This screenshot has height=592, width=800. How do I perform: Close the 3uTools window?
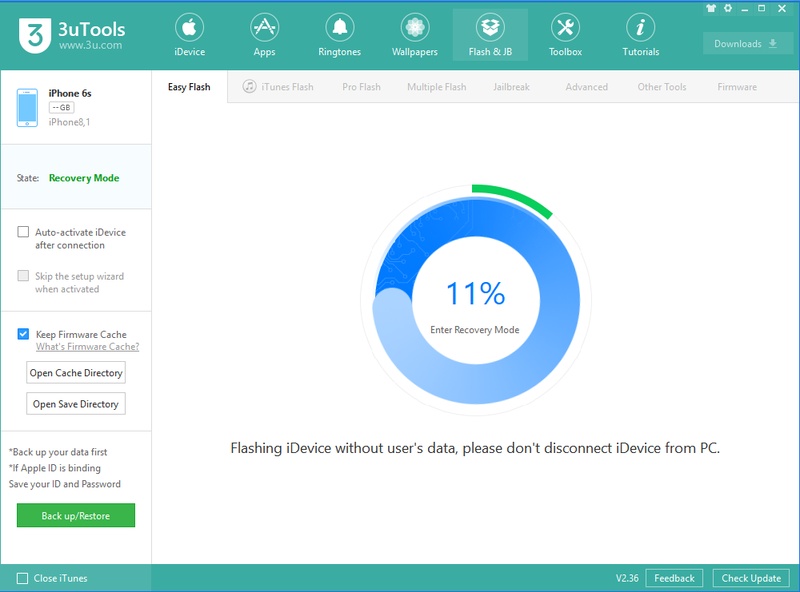click(782, 8)
